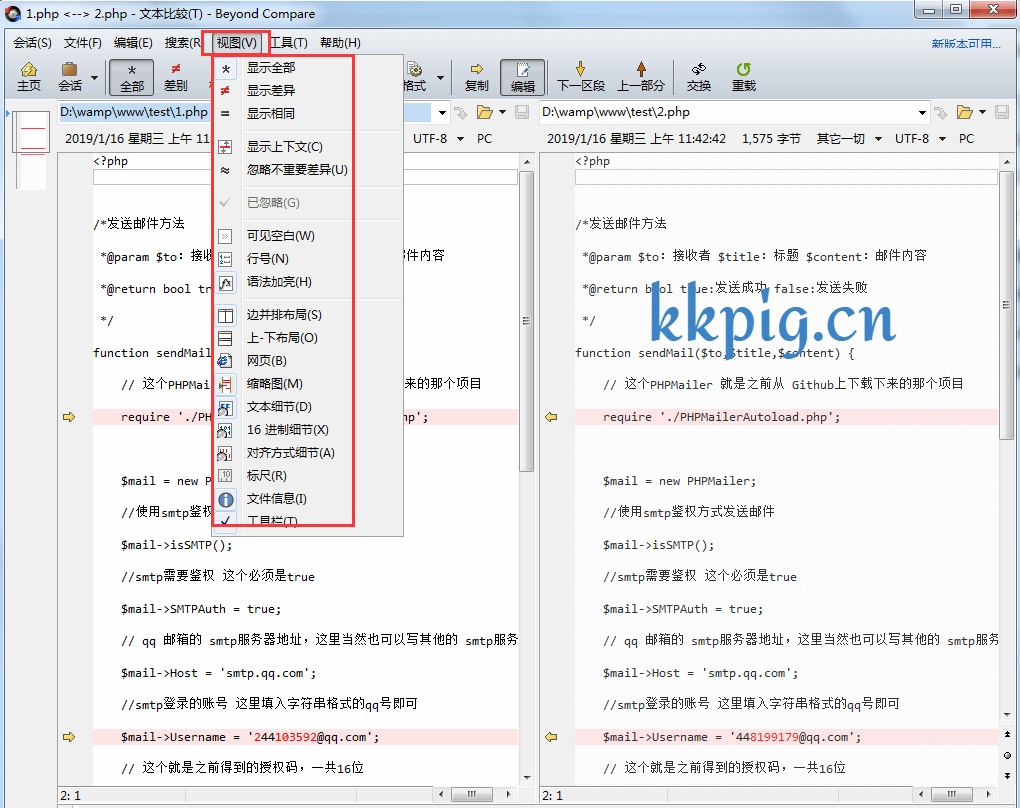
Task: Expand the 格式 toolbar dropdown arrow
Action: coord(440,77)
